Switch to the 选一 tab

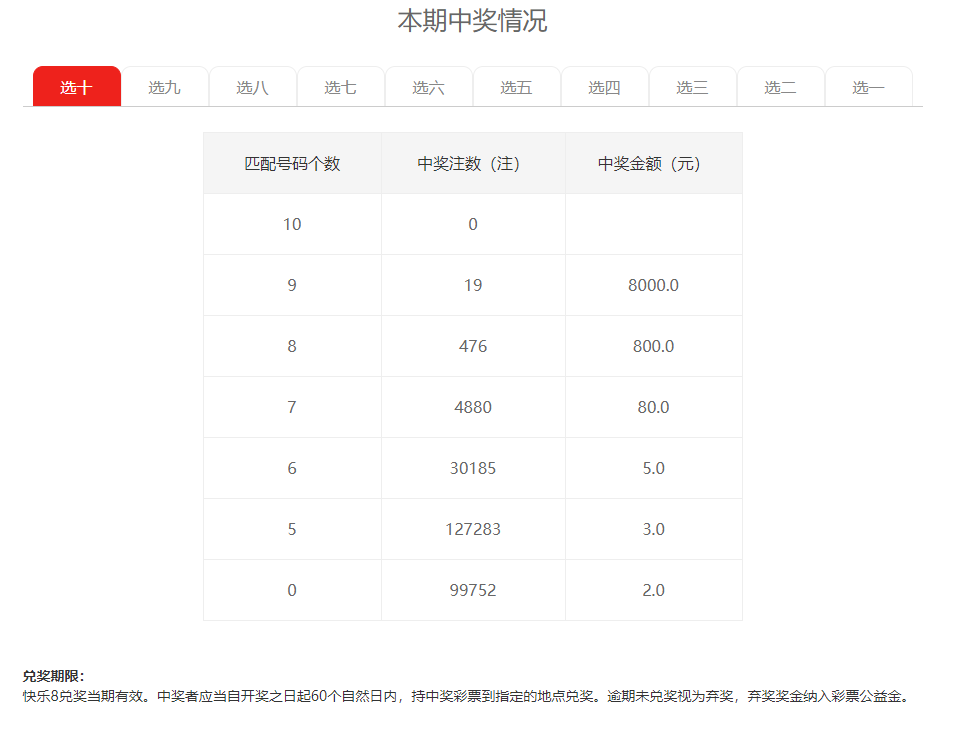869,87
